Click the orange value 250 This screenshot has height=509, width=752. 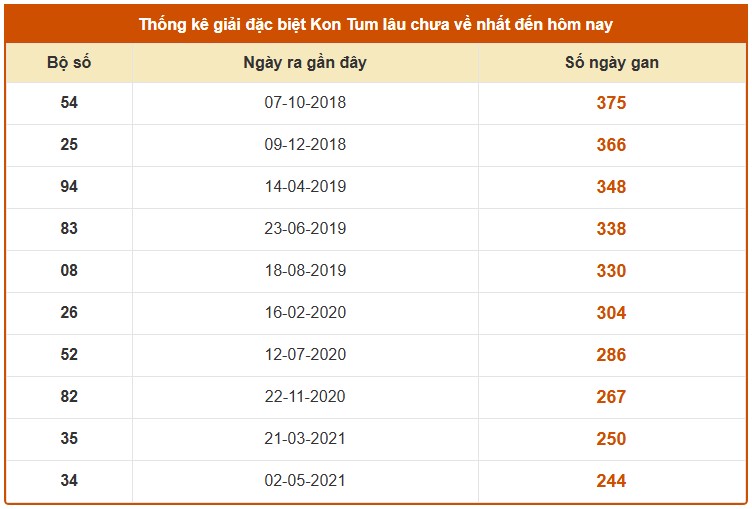pos(610,439)
